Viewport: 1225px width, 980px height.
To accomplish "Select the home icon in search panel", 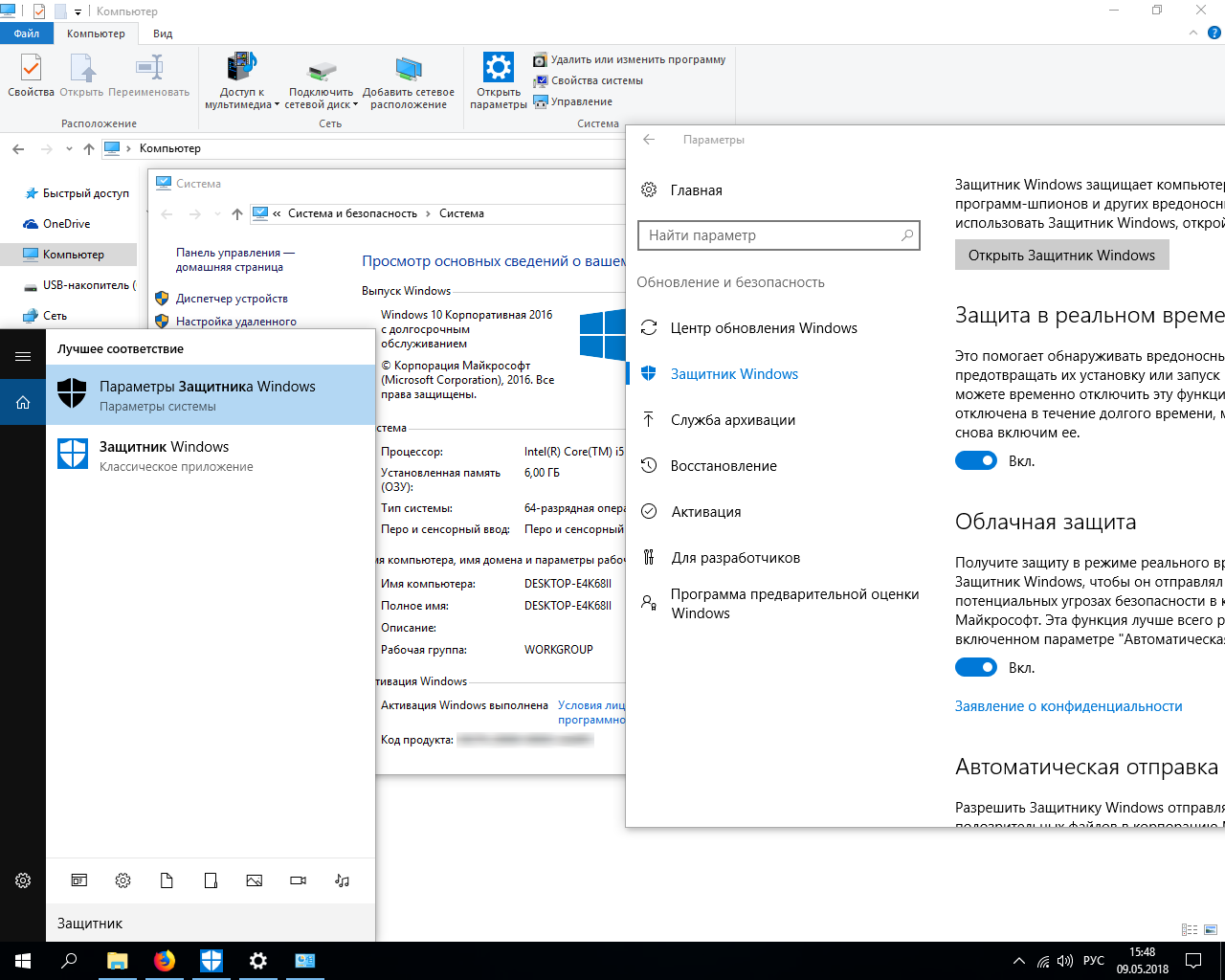I will pyautogui.click(x=23, y=402).
